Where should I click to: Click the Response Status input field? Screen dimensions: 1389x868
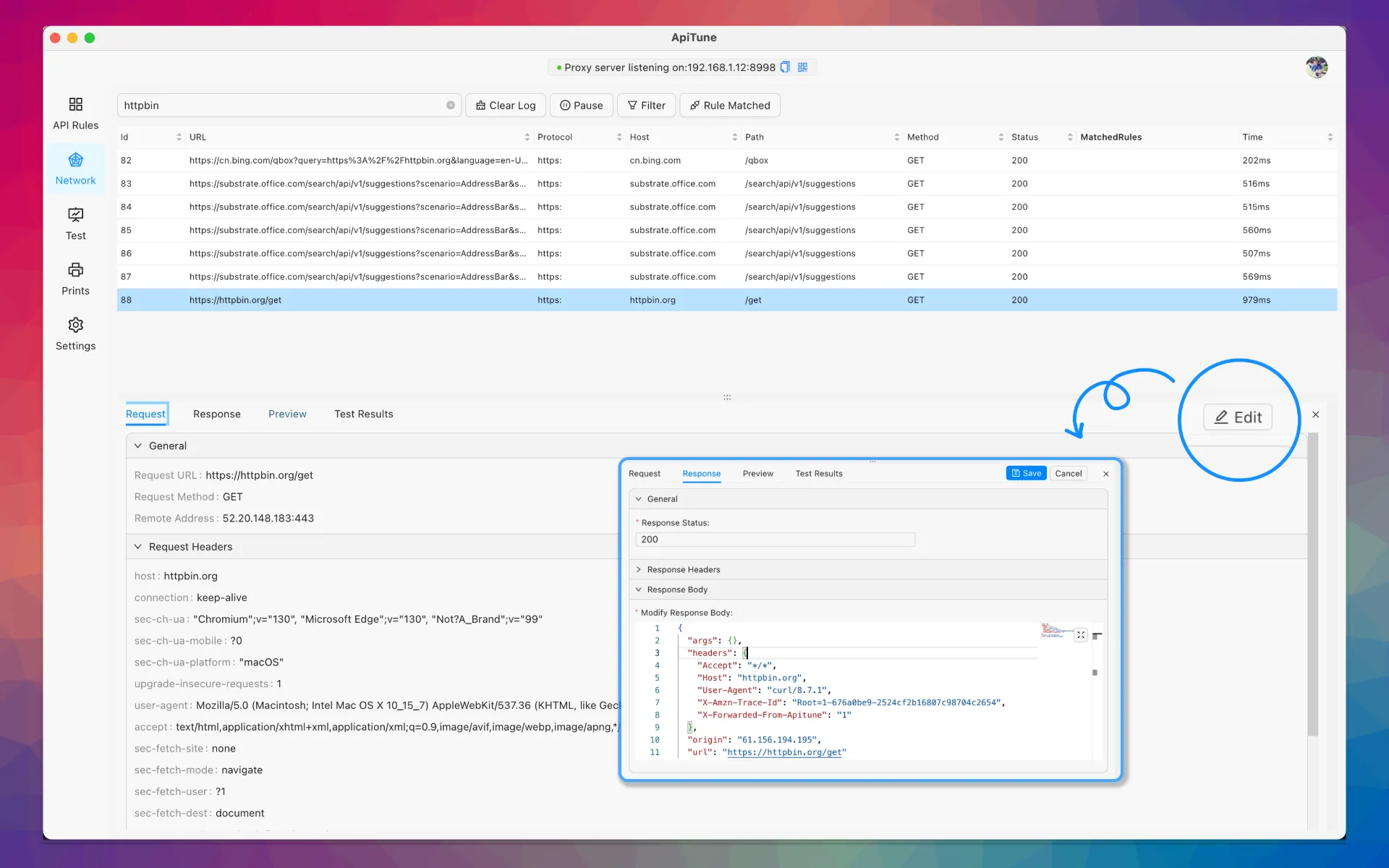[x=775, y=538]
